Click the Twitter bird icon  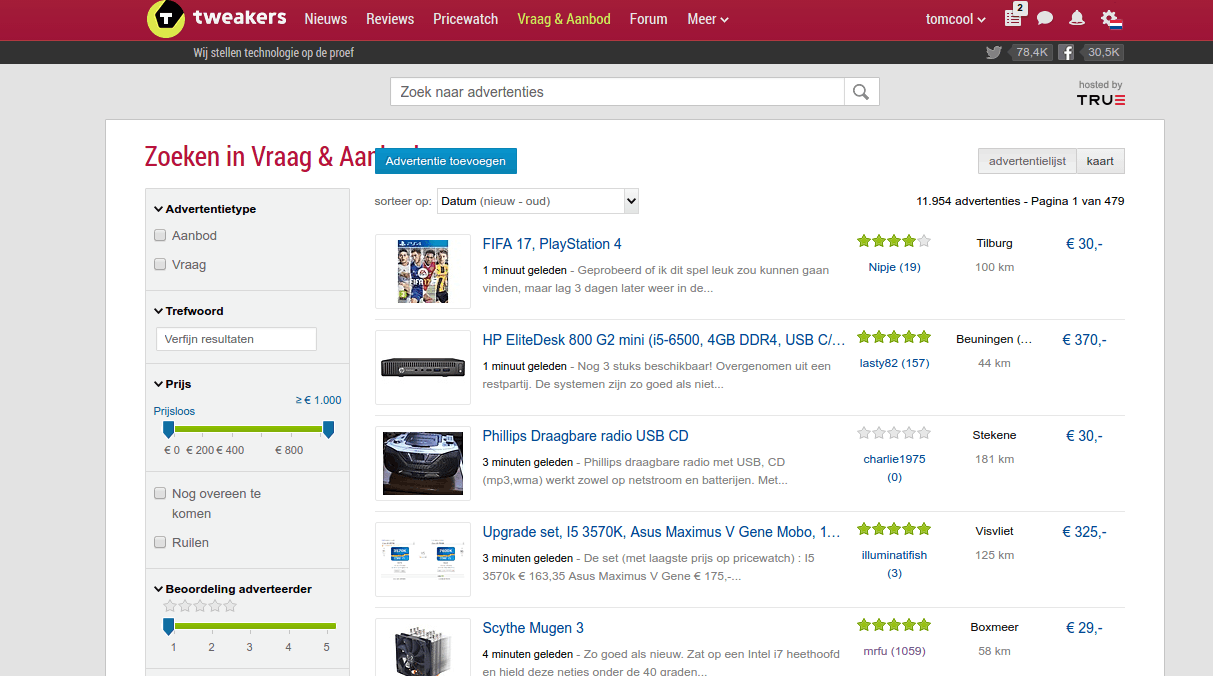993,52
